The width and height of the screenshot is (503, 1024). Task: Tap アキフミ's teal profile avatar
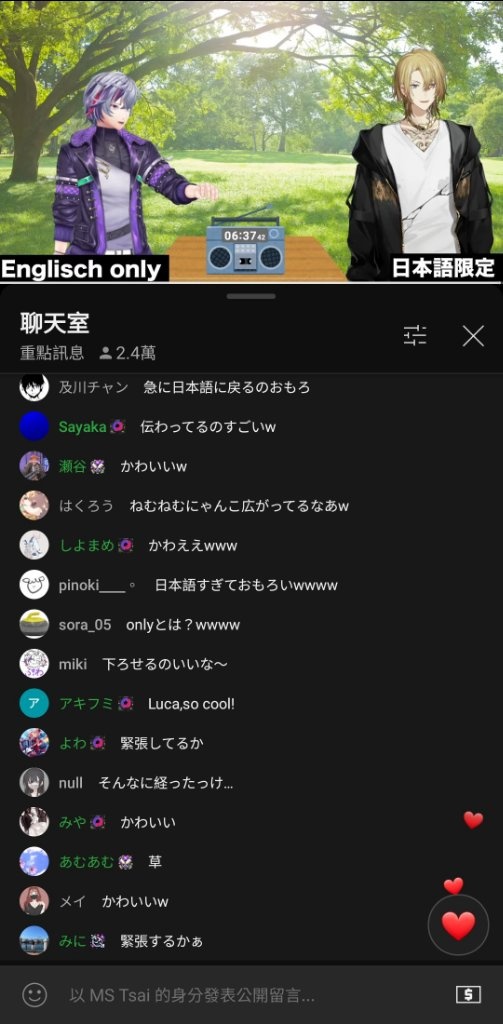pyautogui.click(x=34, y=703)
